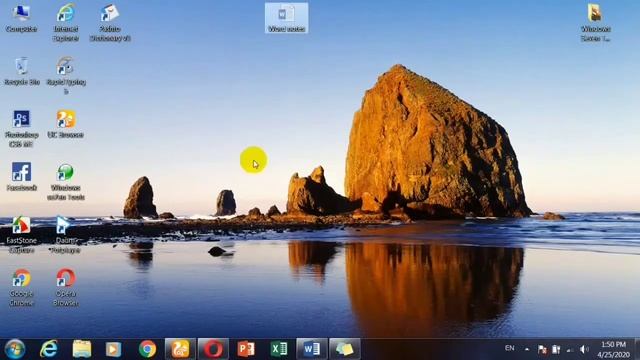Click the EN language indicator

(509, 348)
